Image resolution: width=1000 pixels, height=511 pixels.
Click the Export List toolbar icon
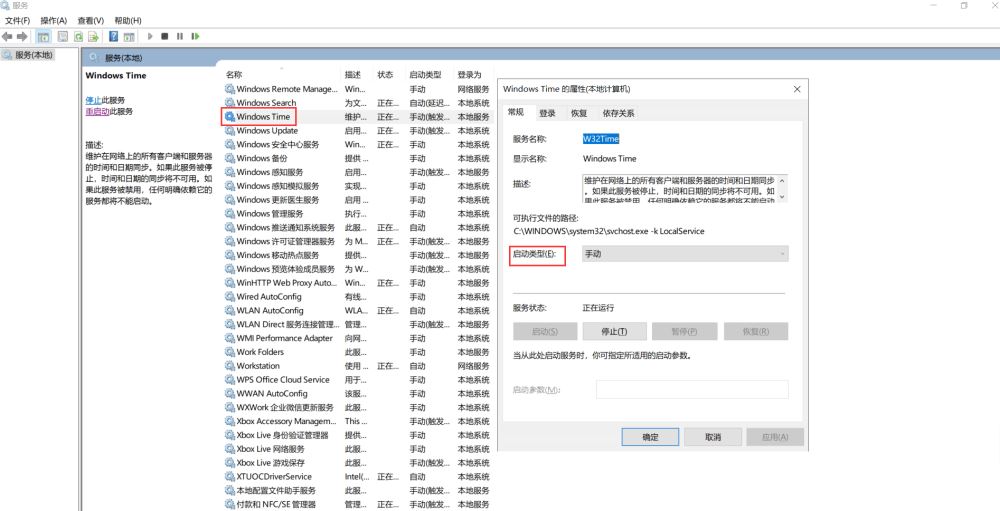(x=92, y=36)
